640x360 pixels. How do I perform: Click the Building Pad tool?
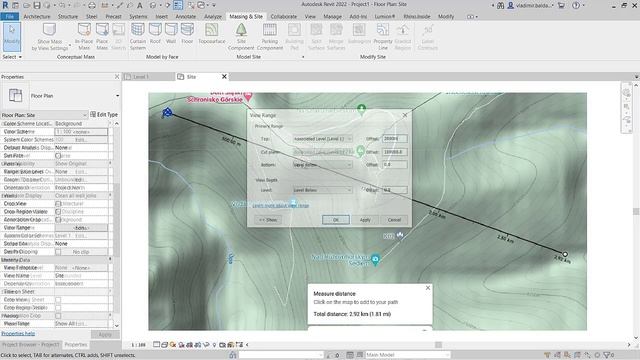point(294,36)
